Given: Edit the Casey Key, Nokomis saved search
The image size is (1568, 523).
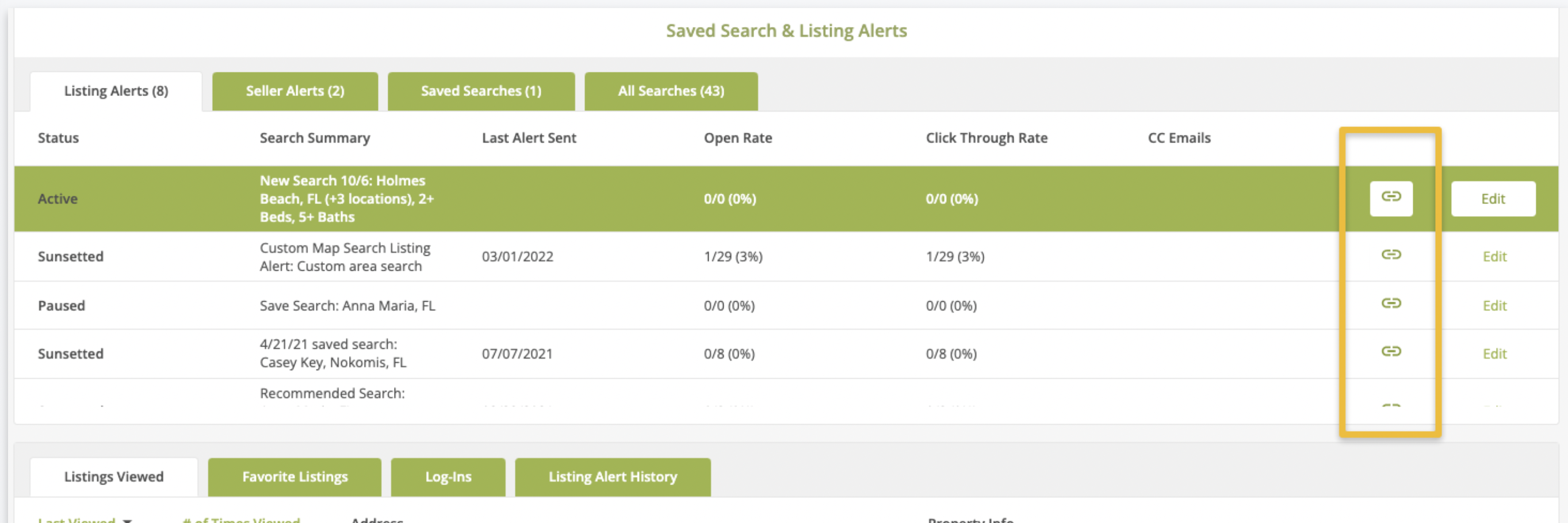Looking at the screenshot, I should click(1494, 354).
